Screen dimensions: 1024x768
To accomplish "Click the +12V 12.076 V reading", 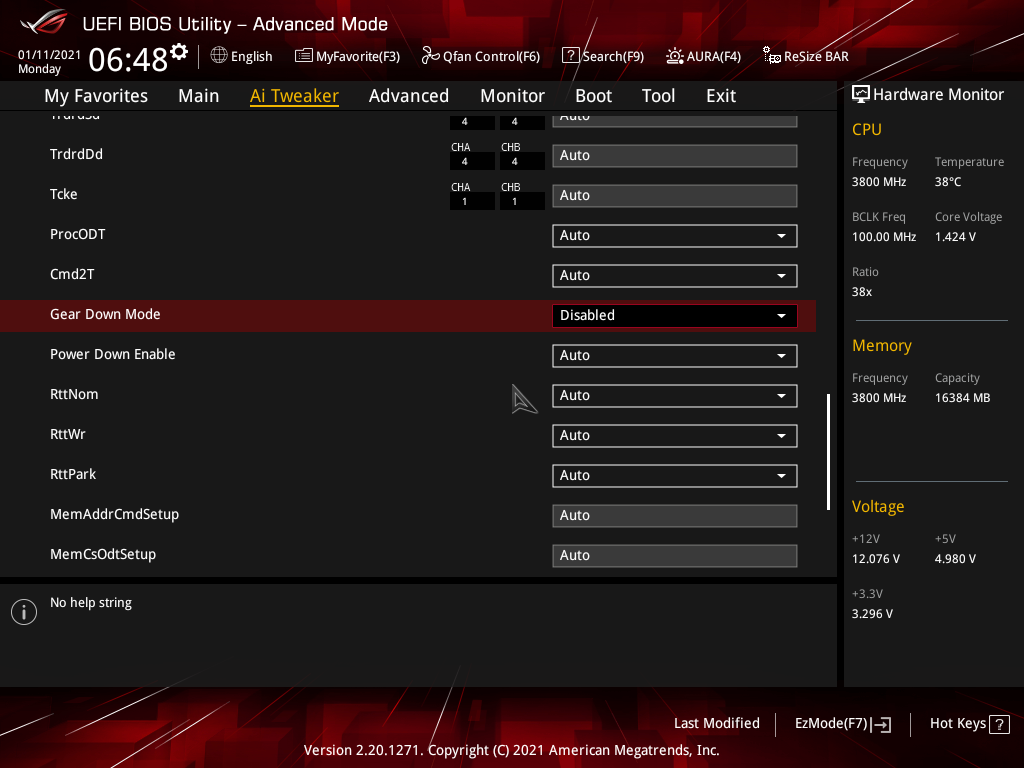I will pyautogui.click(x=875, y=559).
